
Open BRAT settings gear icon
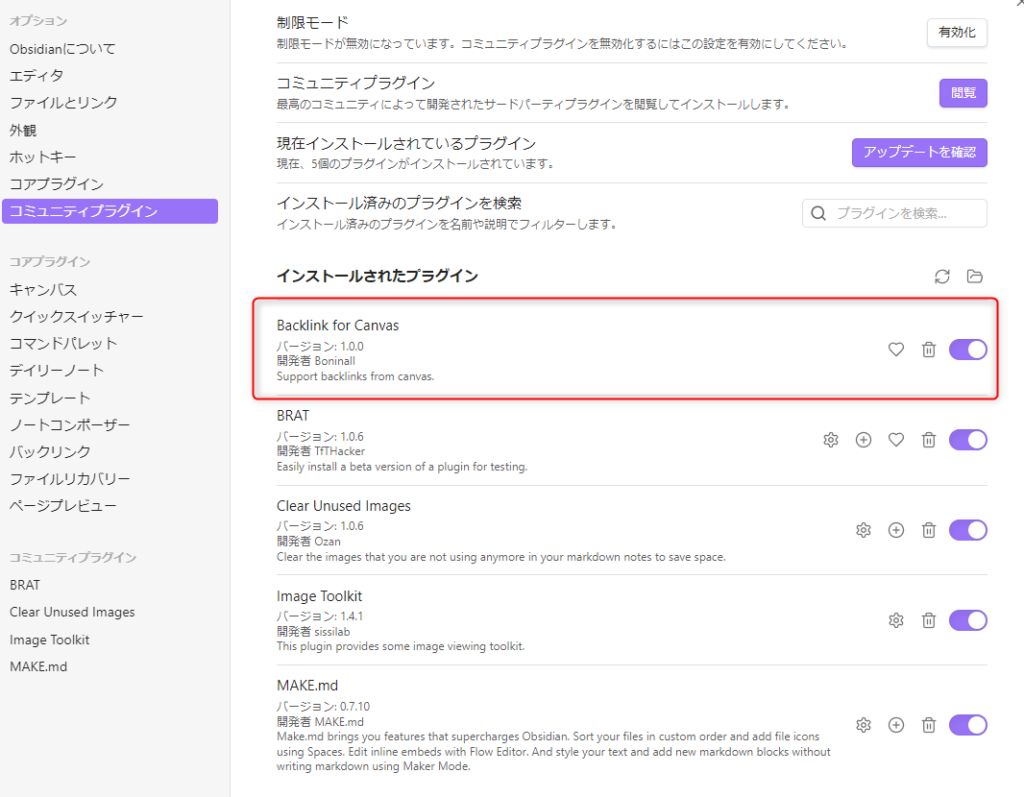(831, 440)
